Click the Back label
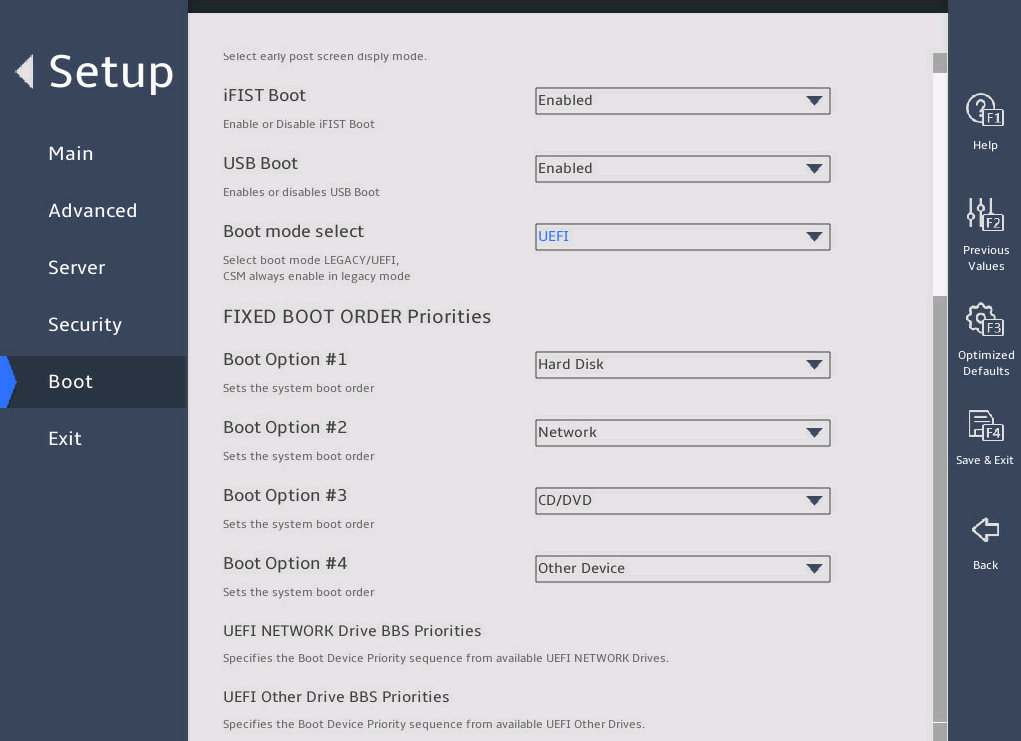The width and height of the screenshot is (1021, 741). coord(985,565)
